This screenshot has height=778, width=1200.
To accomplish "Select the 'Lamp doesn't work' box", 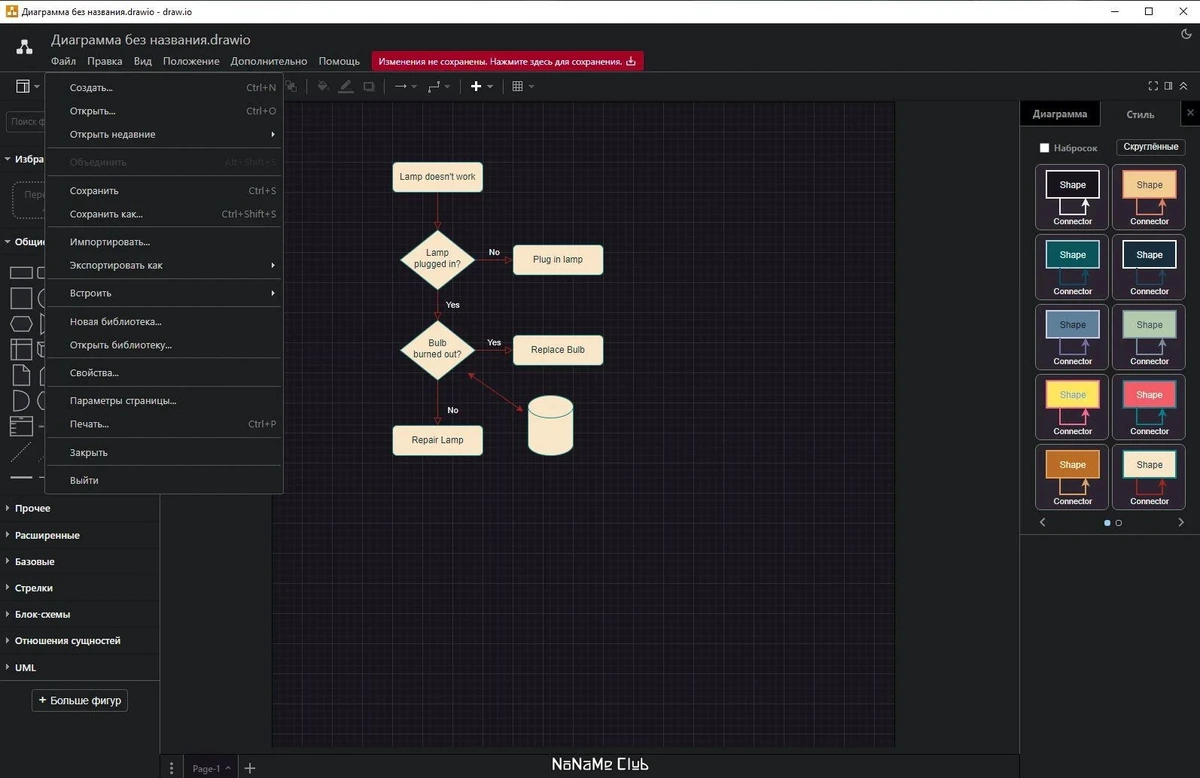I will pos(437,177).
